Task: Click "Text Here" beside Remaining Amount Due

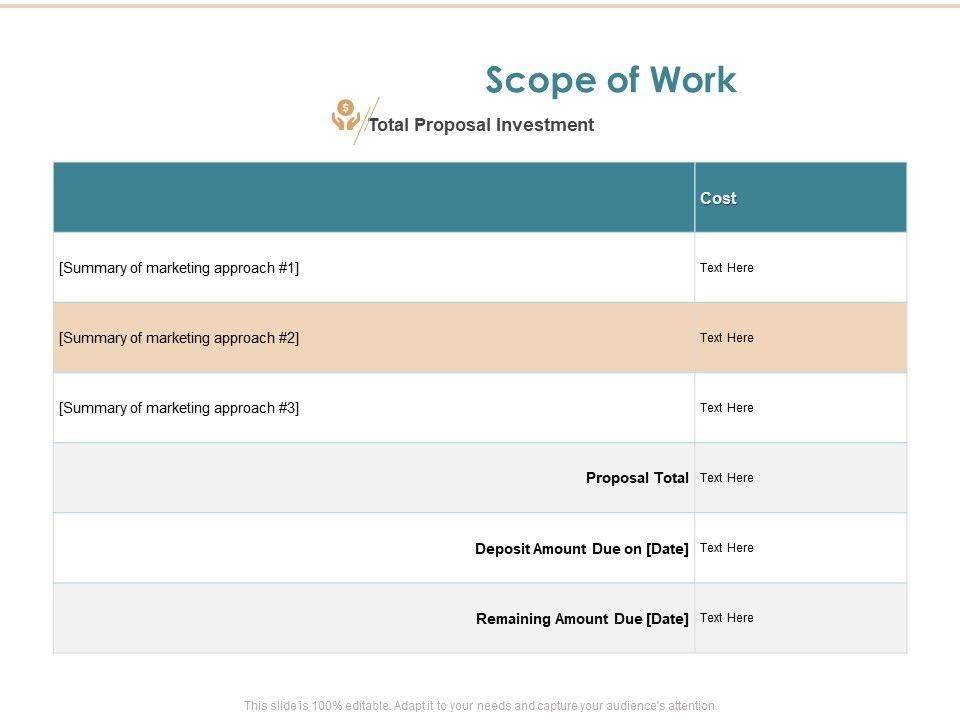Action: (727, 618)
